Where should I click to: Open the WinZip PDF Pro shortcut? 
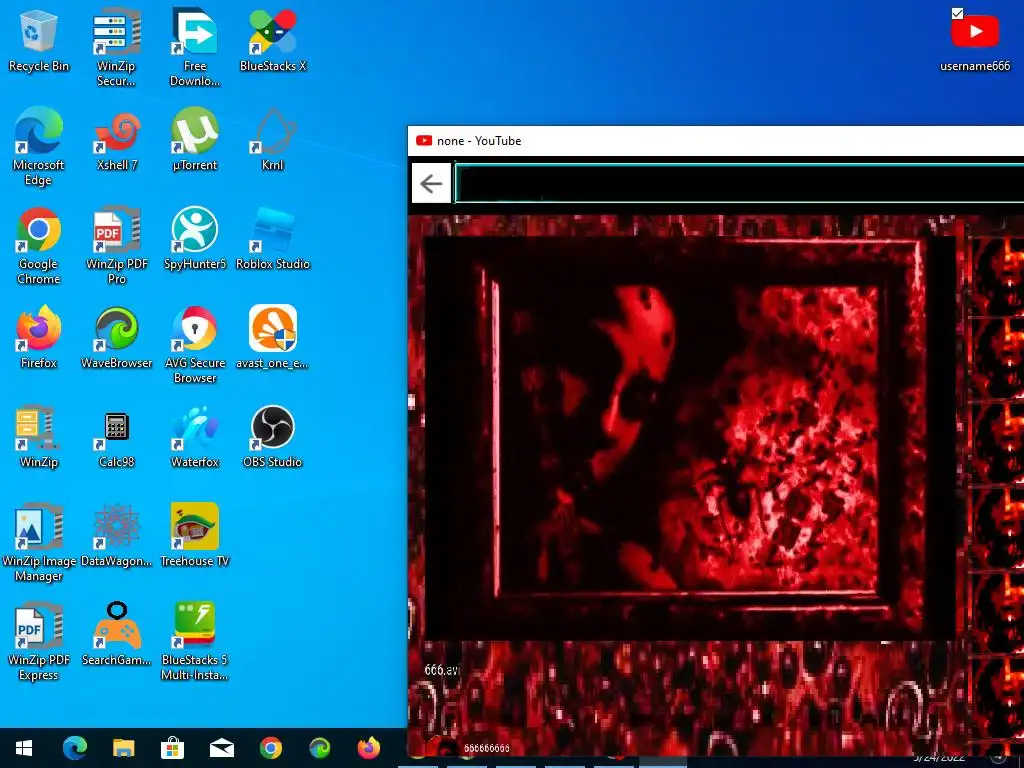tap(116, 246)
